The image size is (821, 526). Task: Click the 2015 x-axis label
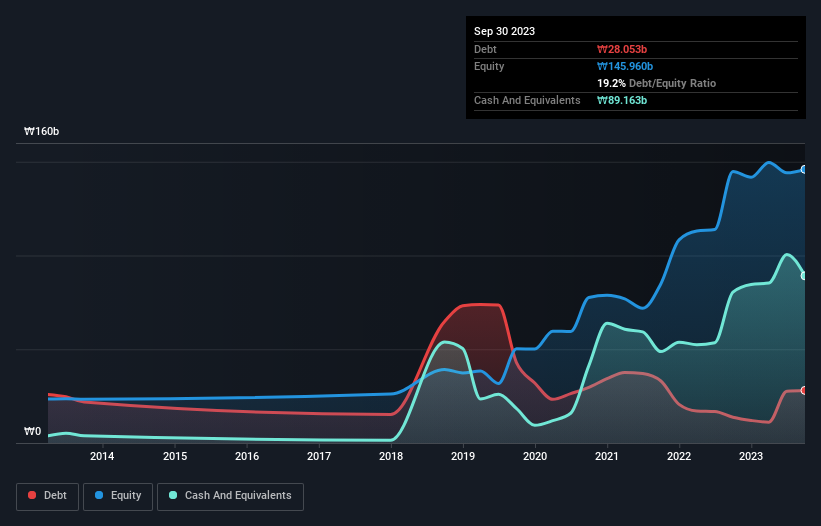click(175, 456)
